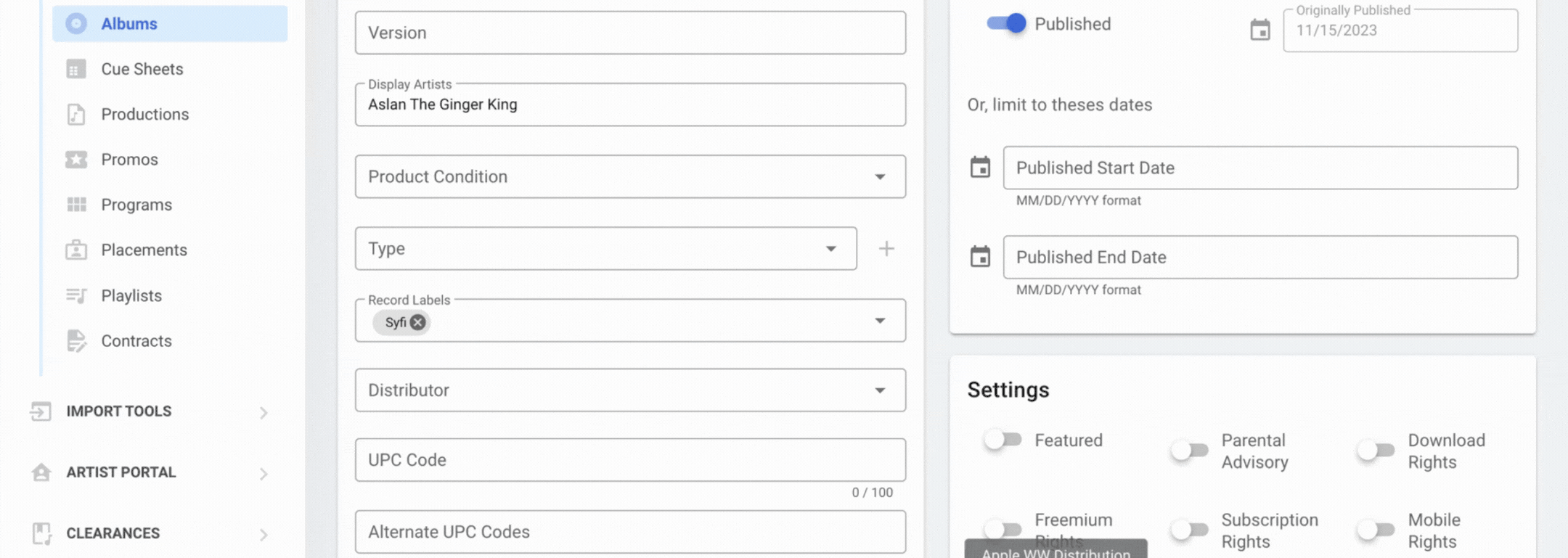
Task: Enable the Featured toggle
Action: pos(1003,440)
